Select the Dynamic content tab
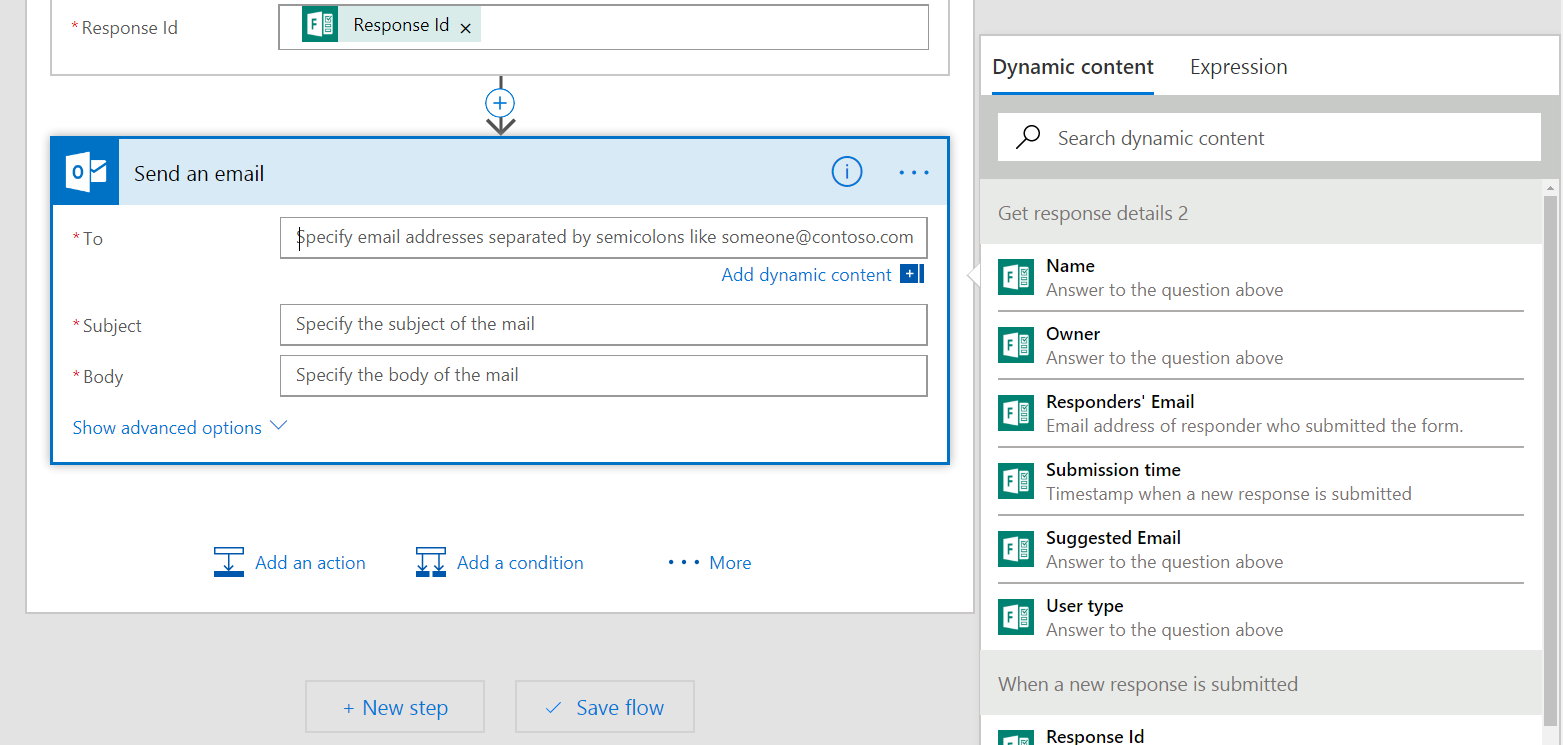Screen dimensions: 1563x745 coord(1072,66)
